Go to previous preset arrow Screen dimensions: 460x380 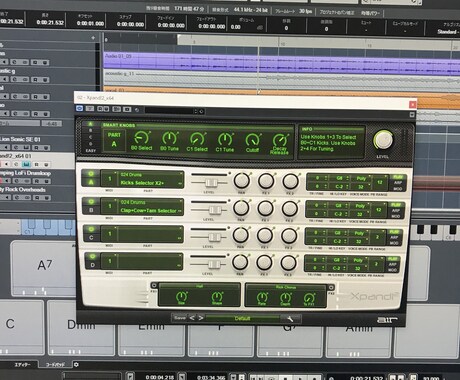click(192, 318)
